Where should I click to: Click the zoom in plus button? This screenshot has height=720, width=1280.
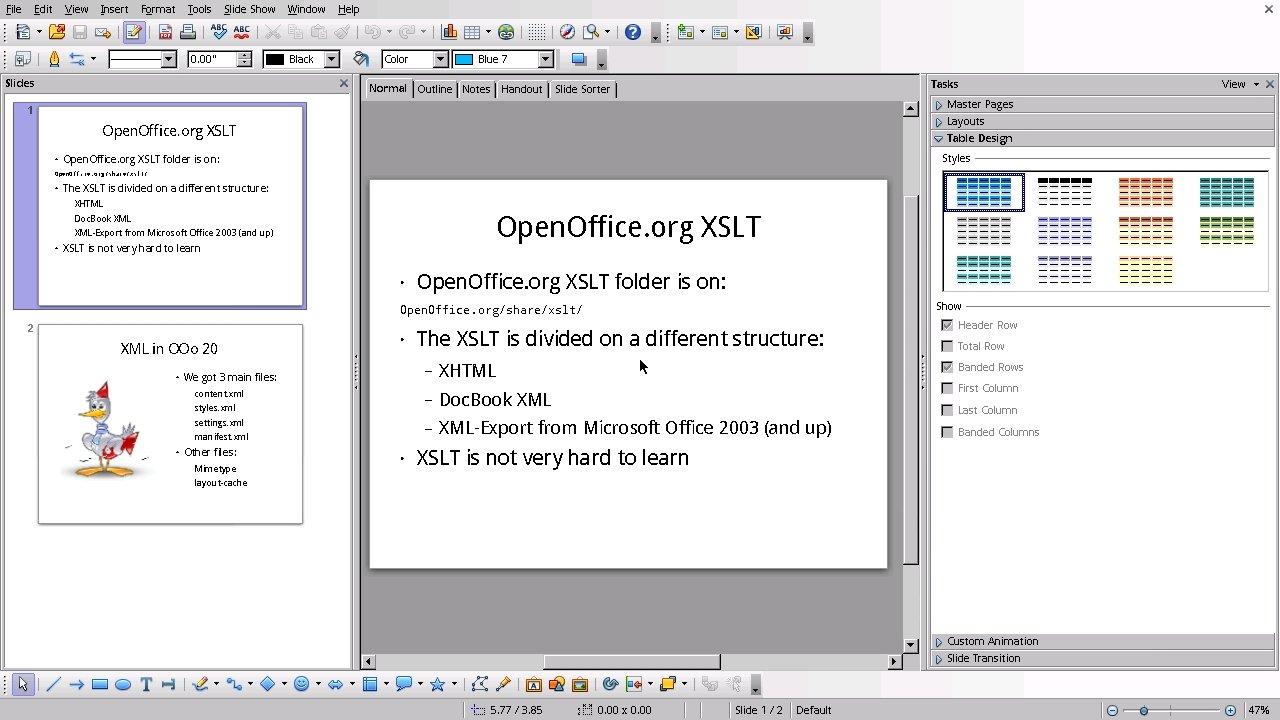[1230, 710]
